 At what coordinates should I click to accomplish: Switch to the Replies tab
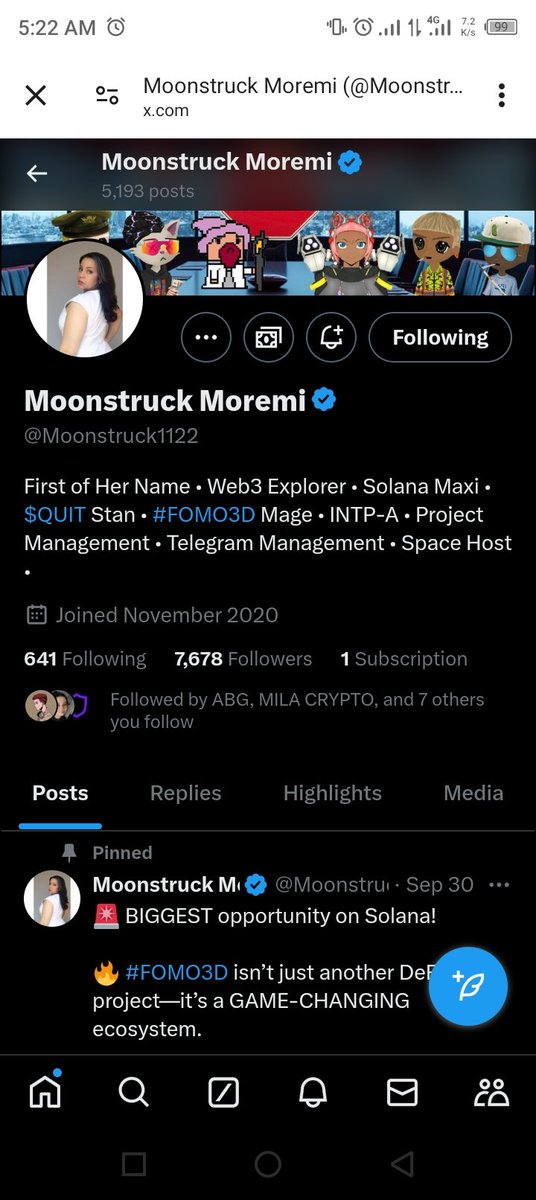[x=185, y=793]
